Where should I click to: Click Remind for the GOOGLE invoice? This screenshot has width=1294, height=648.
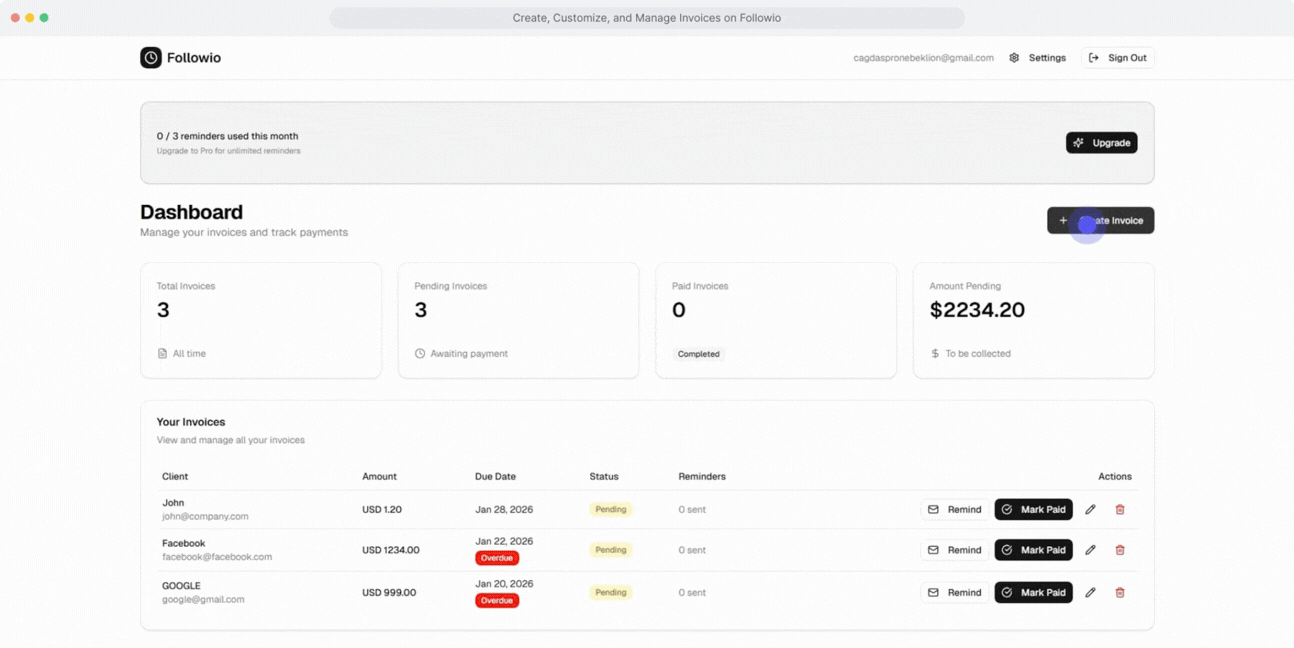coord(954,592)
